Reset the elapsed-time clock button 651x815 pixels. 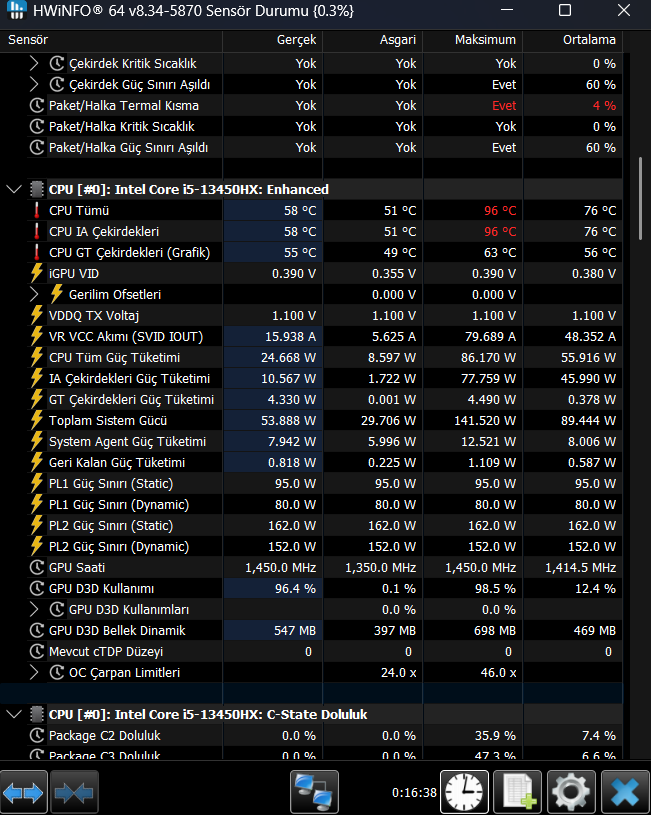pyautogui.click(x=464, y=793)
